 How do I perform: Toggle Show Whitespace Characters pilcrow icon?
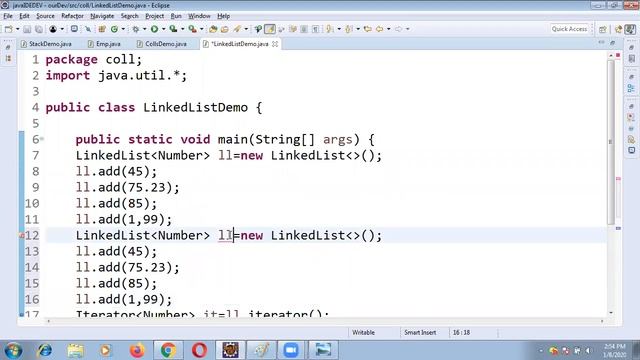[316, 29]
